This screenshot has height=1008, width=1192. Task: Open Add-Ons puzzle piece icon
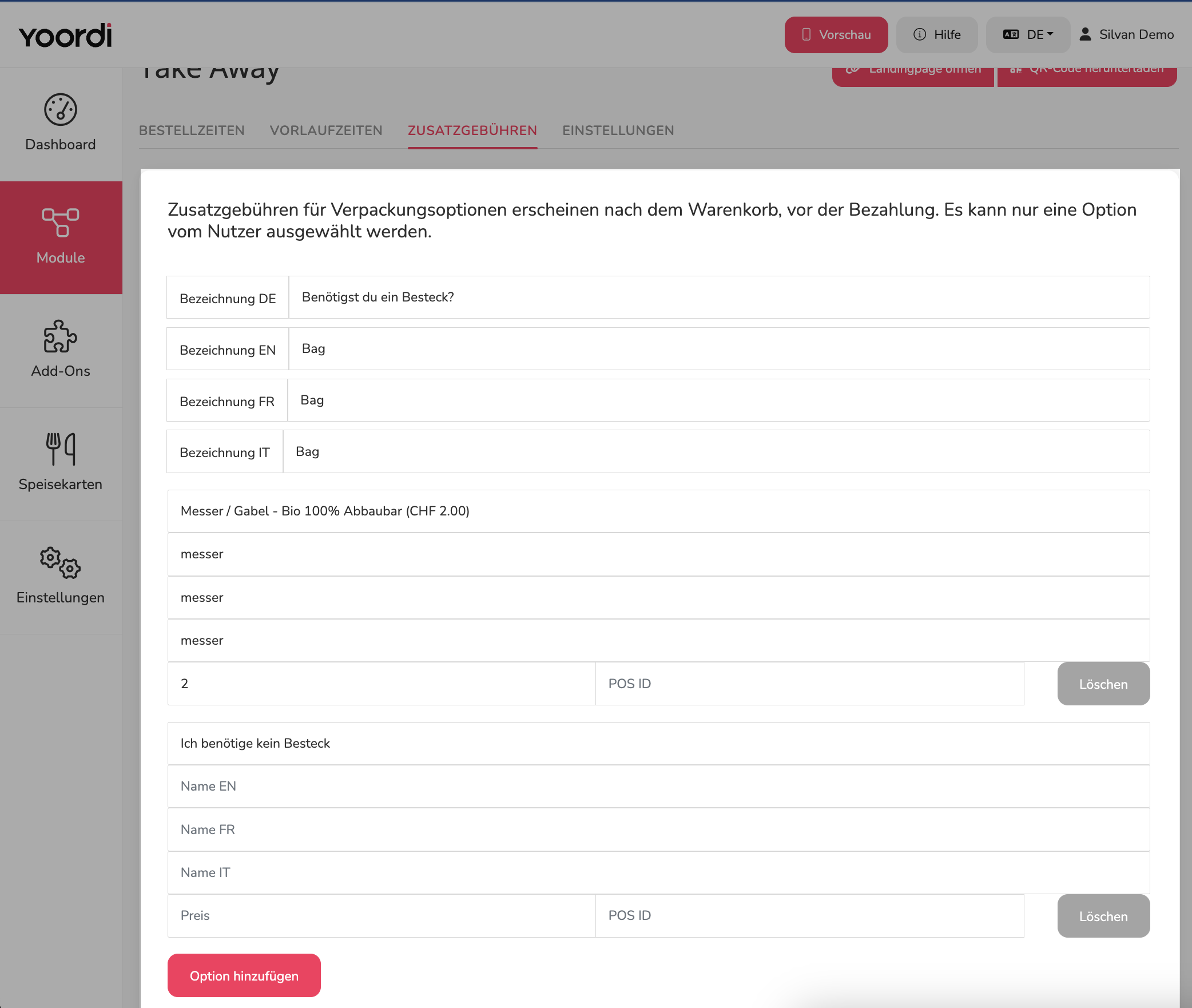(x=61, y=336)
